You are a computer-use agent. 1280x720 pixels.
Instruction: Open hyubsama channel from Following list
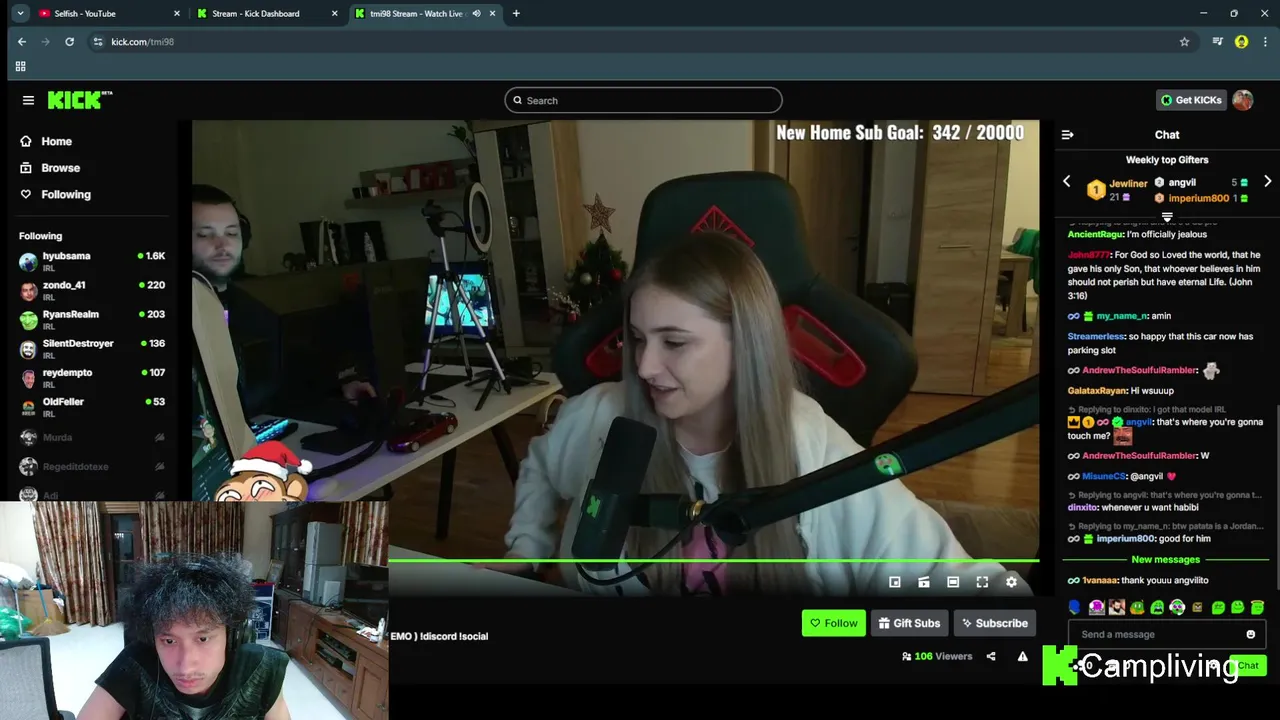92,261
